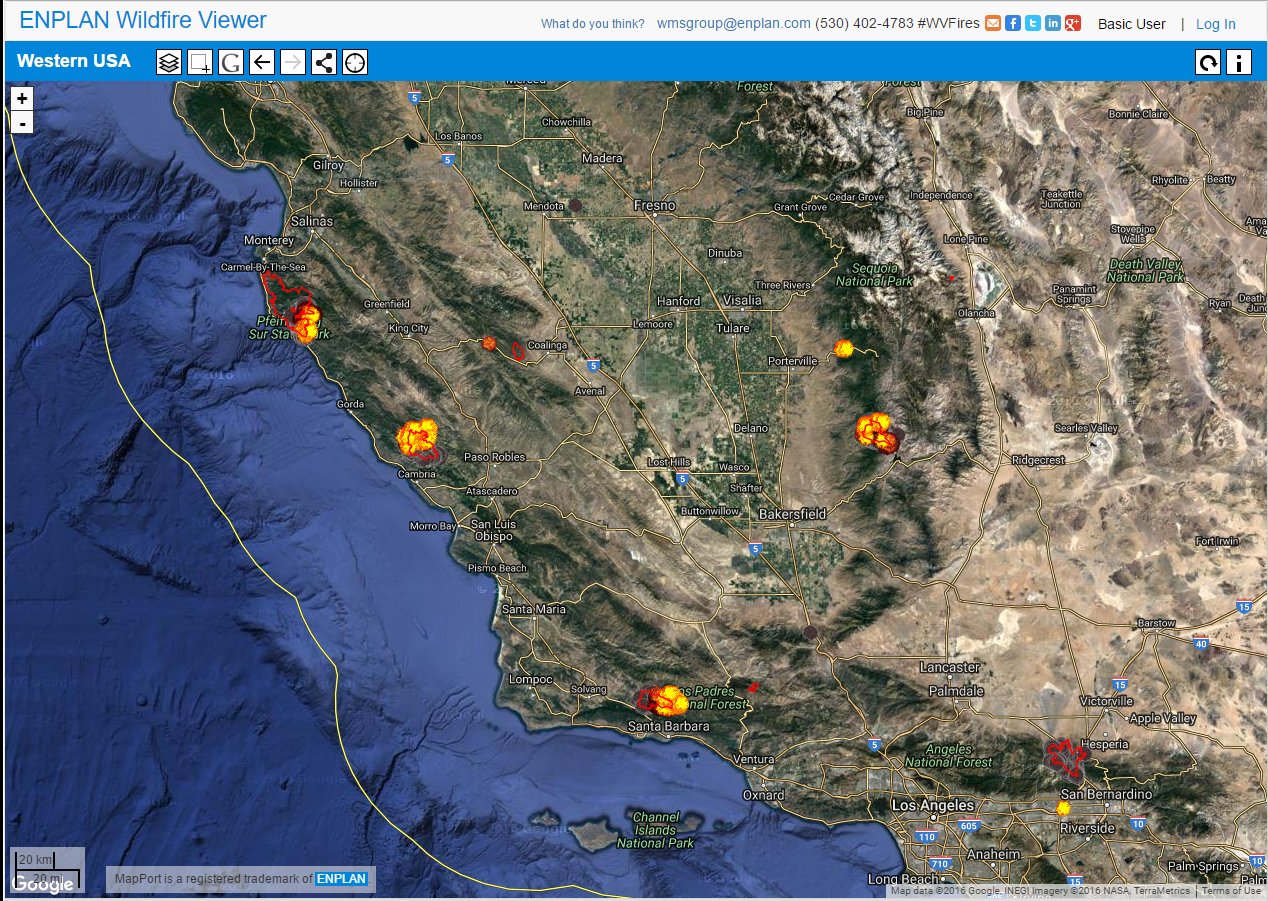Open the map layers panel
This screenshot has height=901, width=1268.
[169, 63]
